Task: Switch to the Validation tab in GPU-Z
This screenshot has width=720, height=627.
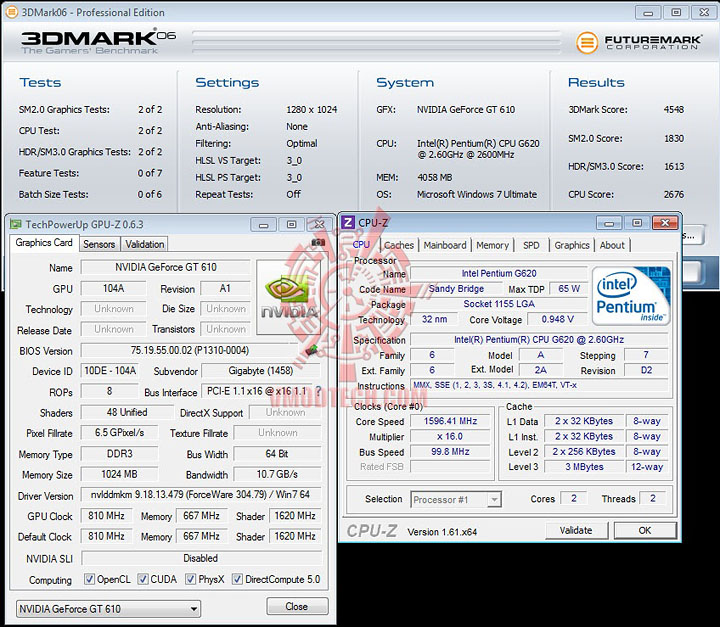Action: pos(145,244)
